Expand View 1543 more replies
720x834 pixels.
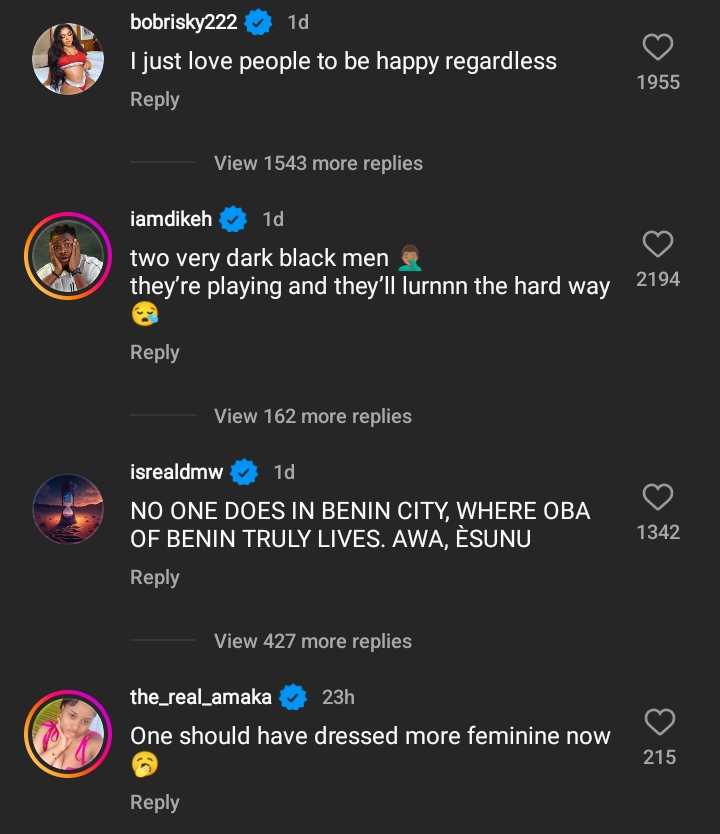(x=318, y=163)
